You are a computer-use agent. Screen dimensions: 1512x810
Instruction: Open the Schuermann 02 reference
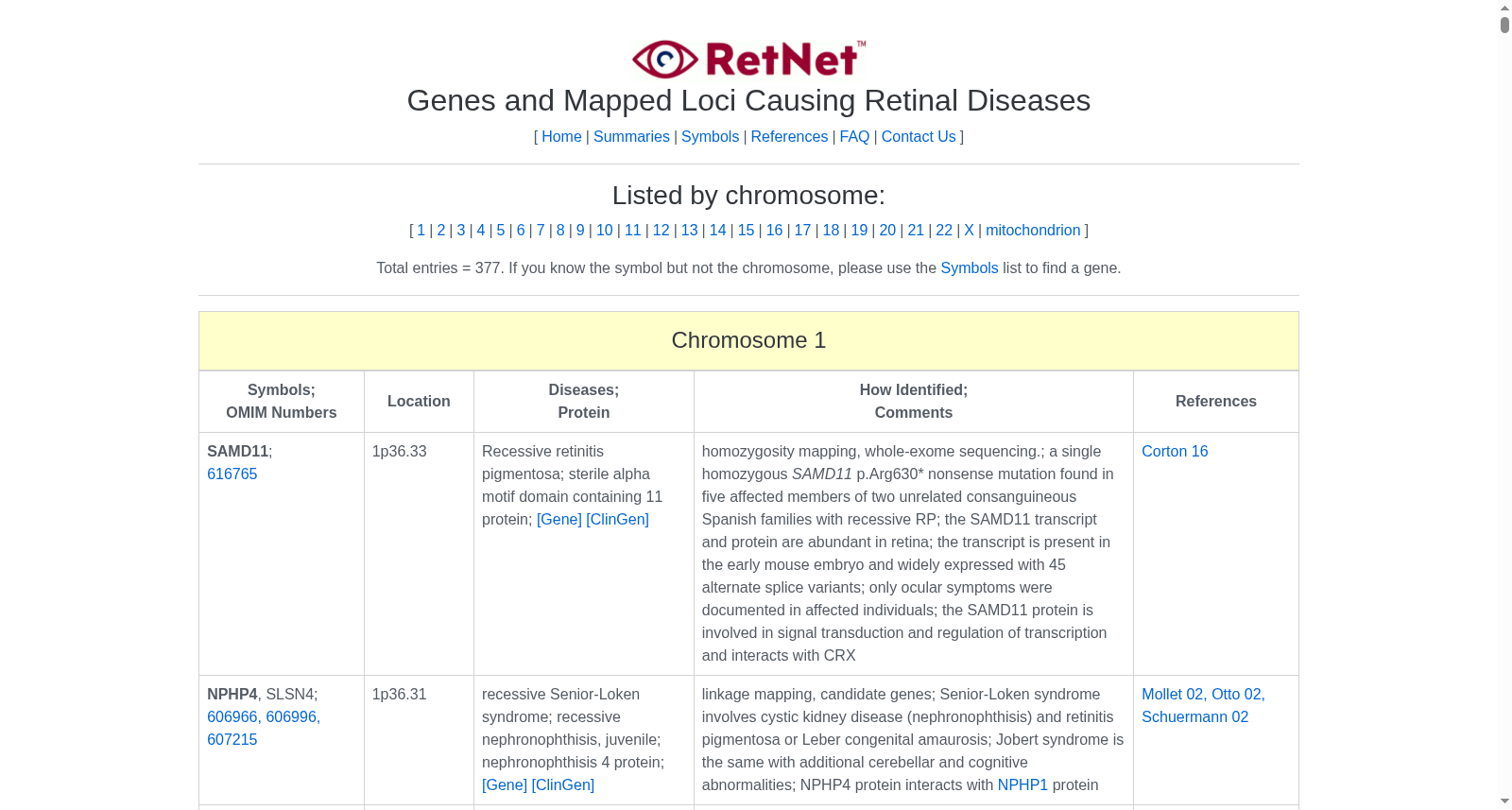click(x=1194, y=716)
